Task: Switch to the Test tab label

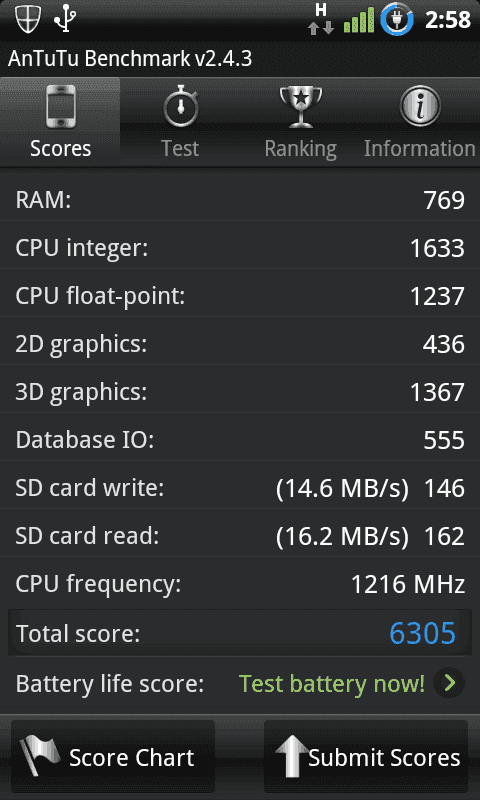Action: [180, 148]
